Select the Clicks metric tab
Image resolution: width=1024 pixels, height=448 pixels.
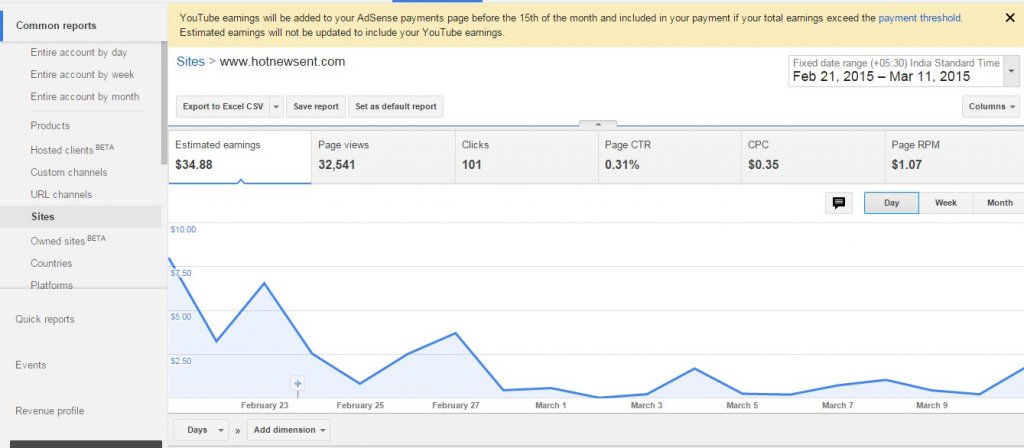[526, 156]
